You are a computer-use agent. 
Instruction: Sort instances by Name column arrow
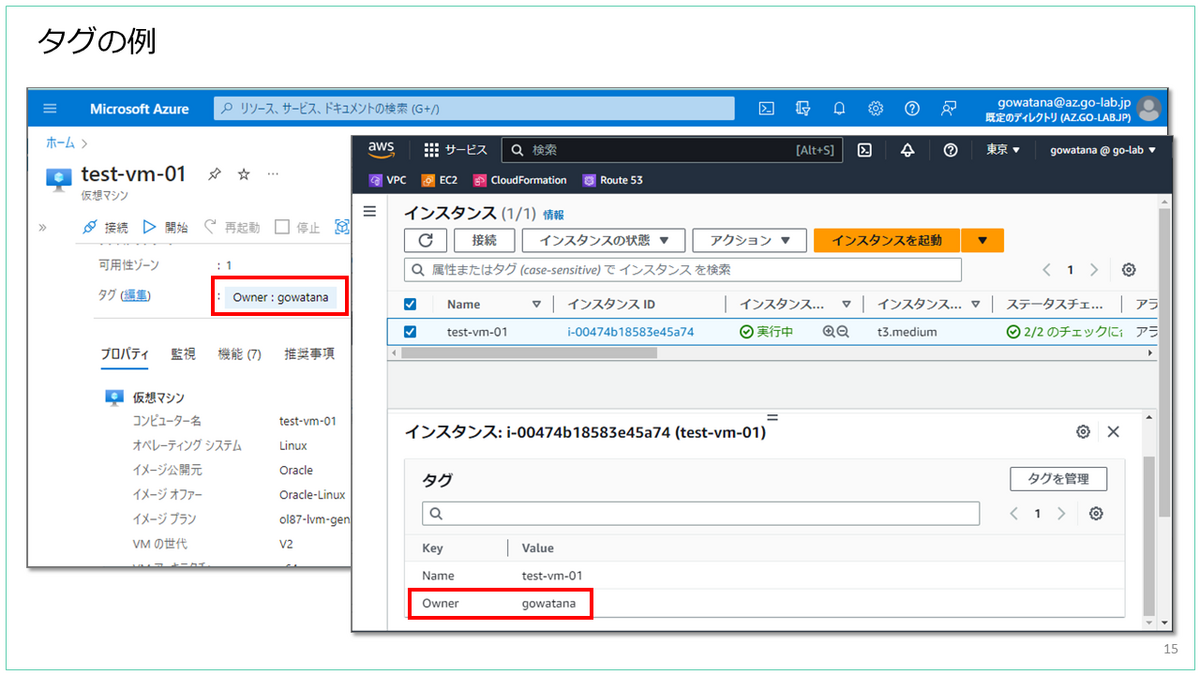click(x=536, y=304)
